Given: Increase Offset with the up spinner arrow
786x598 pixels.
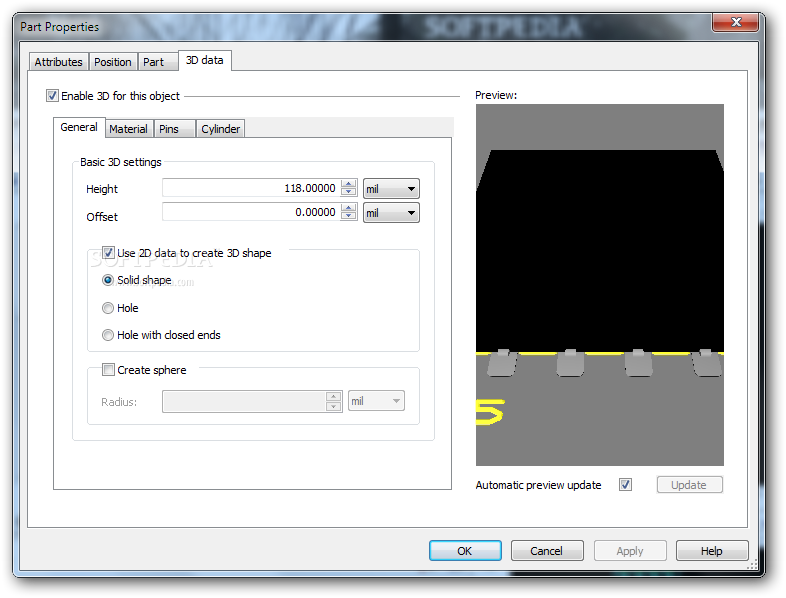Looking at the screenshot, I should point(348,208).
